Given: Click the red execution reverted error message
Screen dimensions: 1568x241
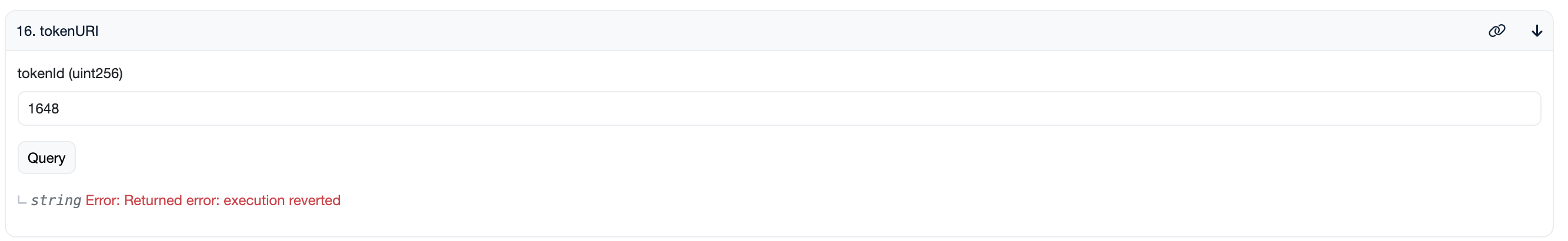Looking at the screenshot, I should [x=213, y=200].
